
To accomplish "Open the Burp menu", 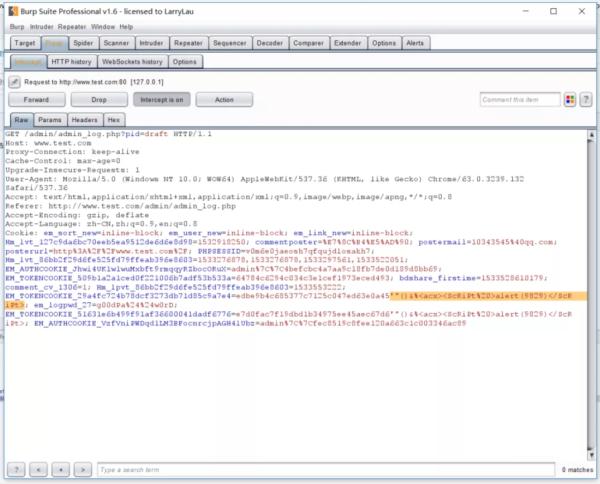I will pos(18,27).
